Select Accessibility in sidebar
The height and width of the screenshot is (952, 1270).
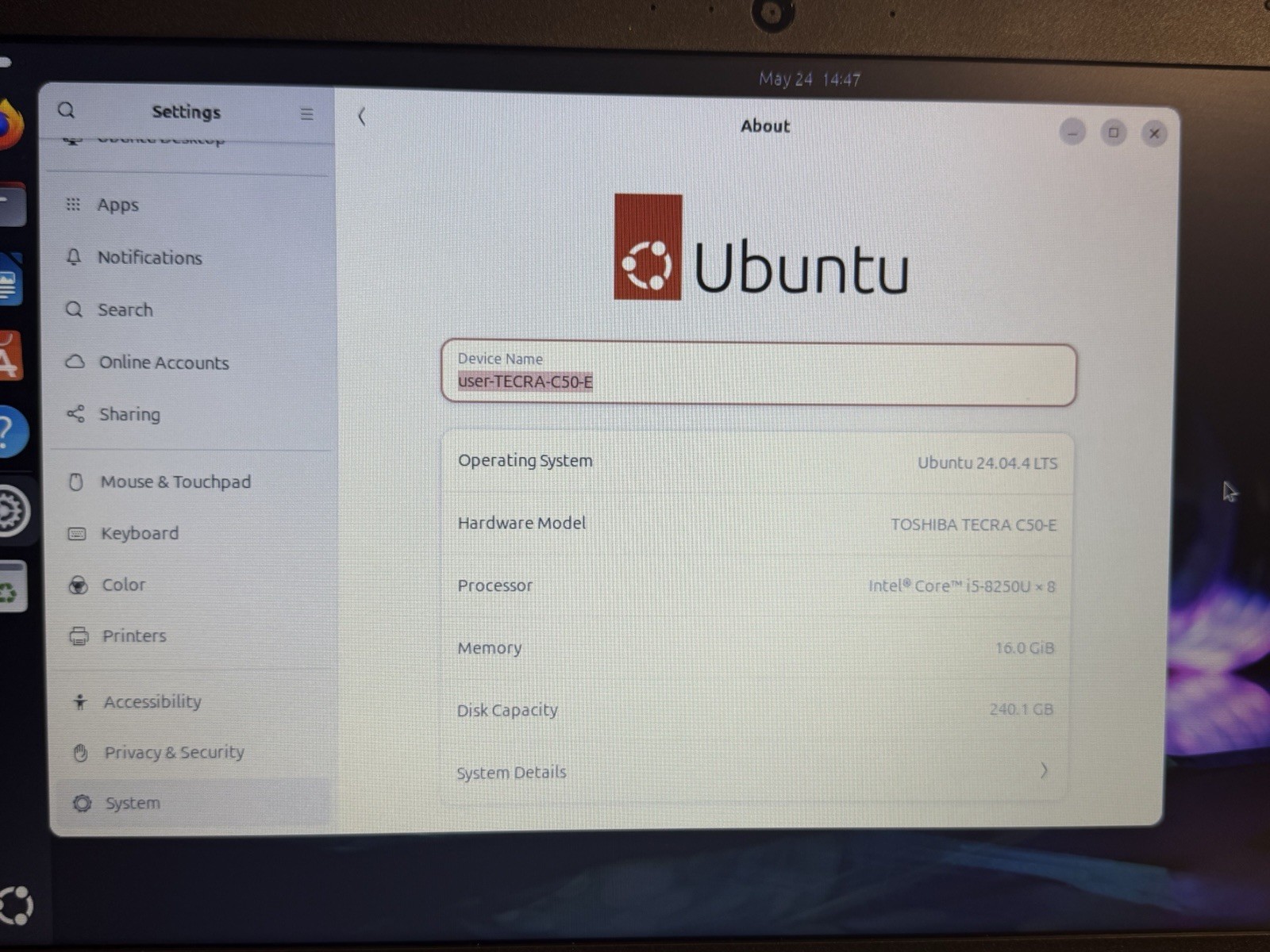192,701
